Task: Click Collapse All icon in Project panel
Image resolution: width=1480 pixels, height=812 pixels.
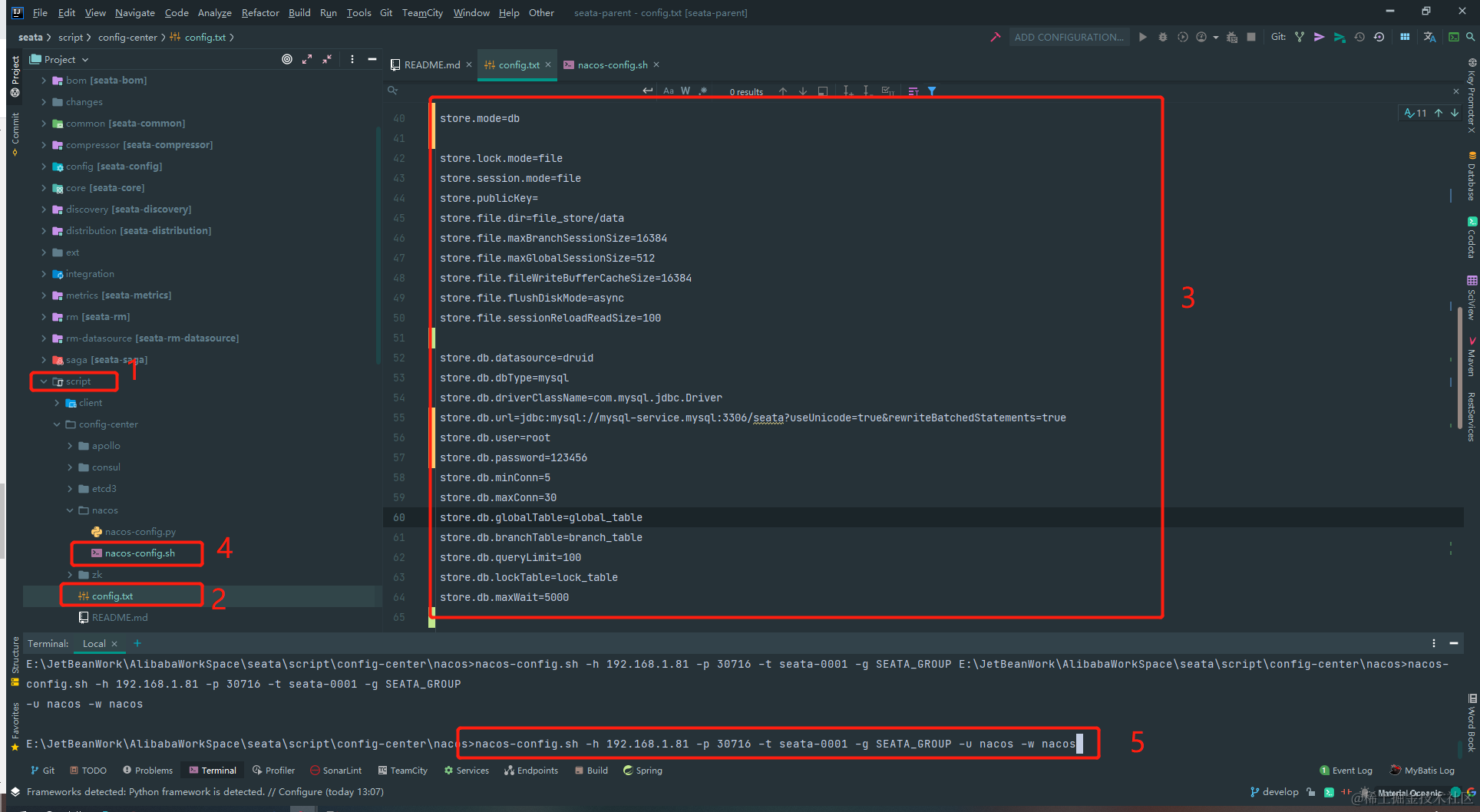Action: point(327,59)
